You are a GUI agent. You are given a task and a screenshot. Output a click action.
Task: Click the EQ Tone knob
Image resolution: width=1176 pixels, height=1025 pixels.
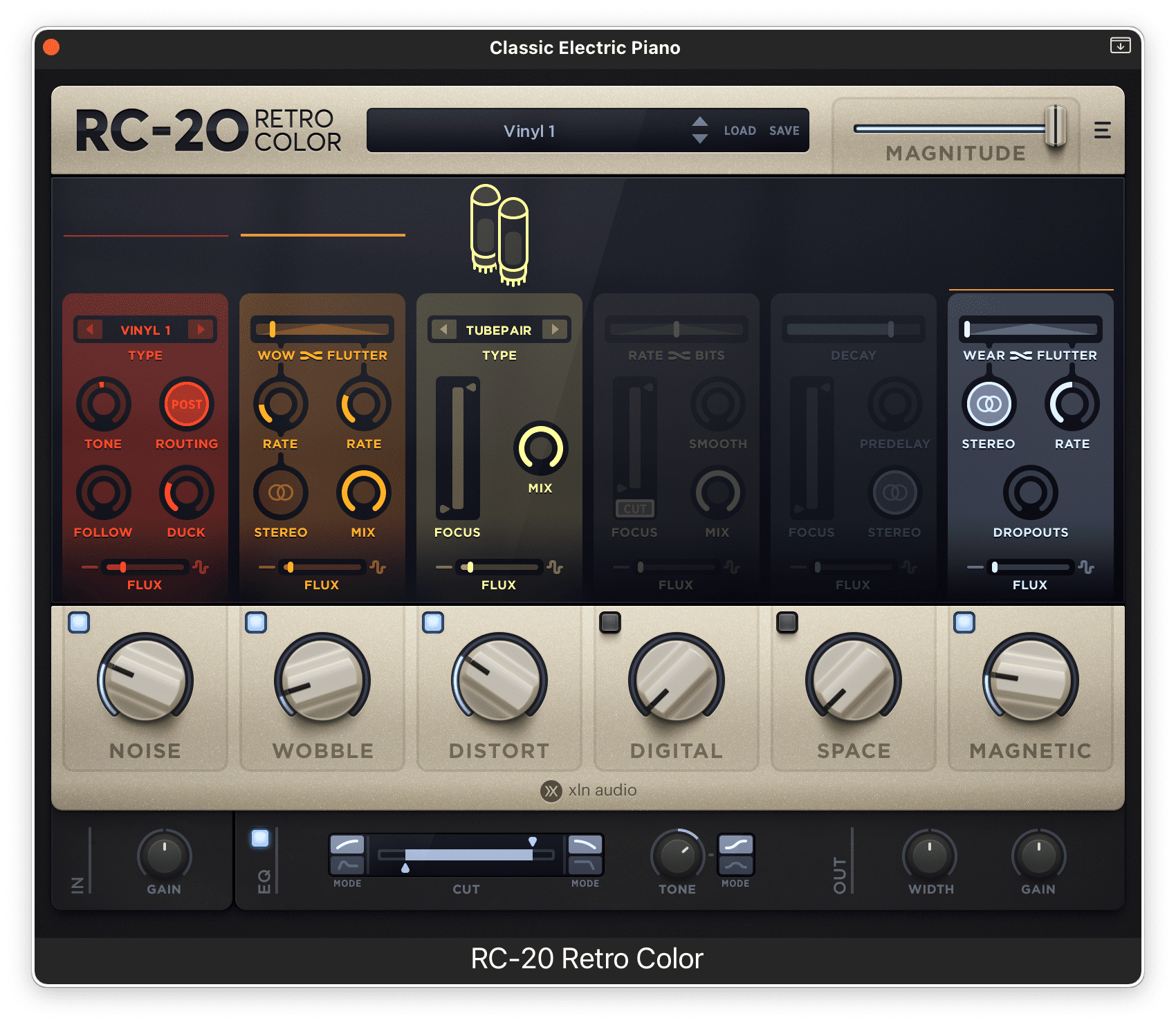[x=677, y=856]
